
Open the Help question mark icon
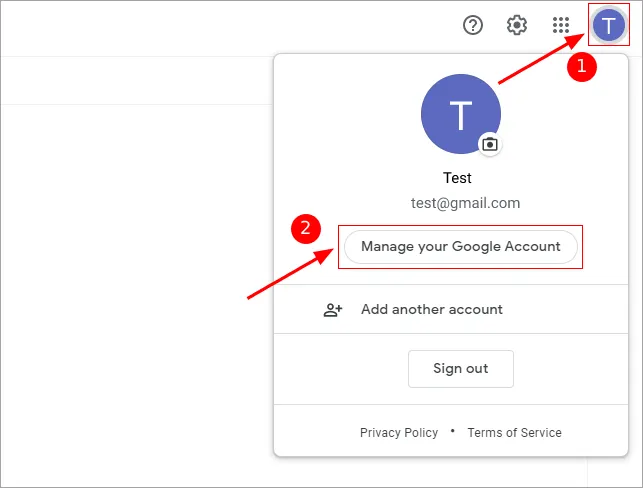473,25
